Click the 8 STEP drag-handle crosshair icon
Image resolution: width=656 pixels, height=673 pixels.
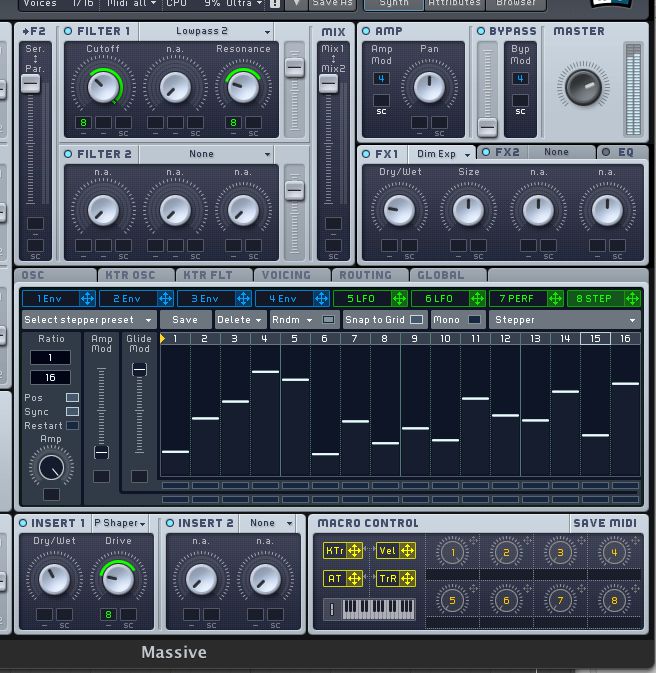pyautogui.click(x=632, y=298)
